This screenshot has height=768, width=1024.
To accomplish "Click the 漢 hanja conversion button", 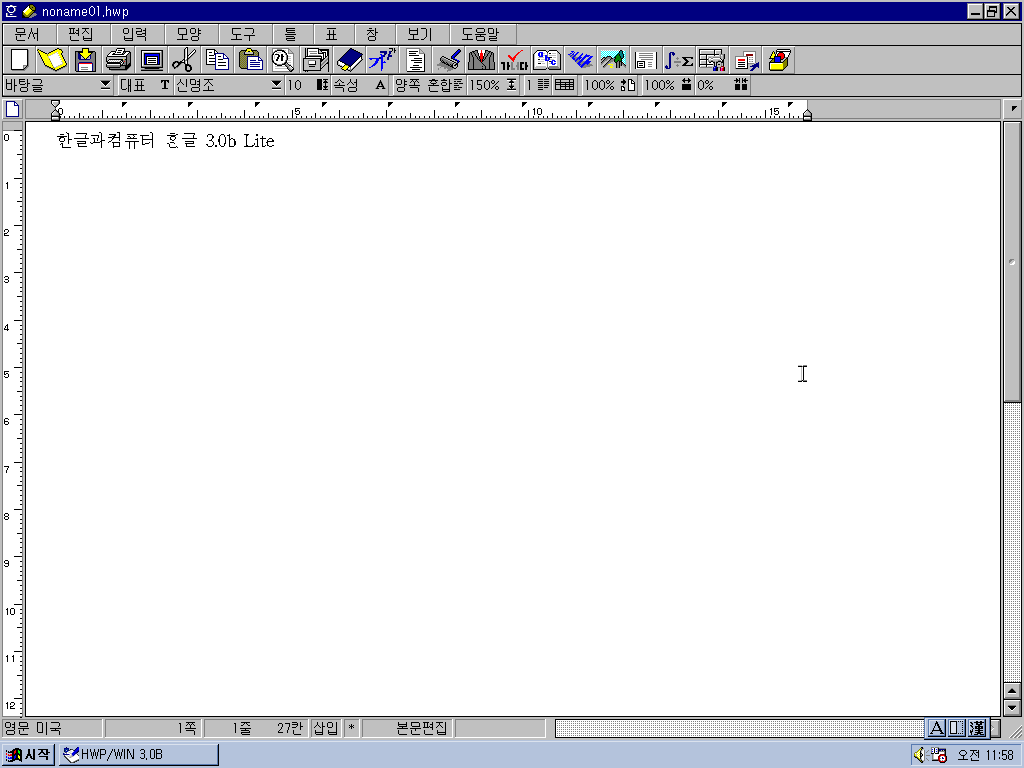I will (x=978, y=728).
